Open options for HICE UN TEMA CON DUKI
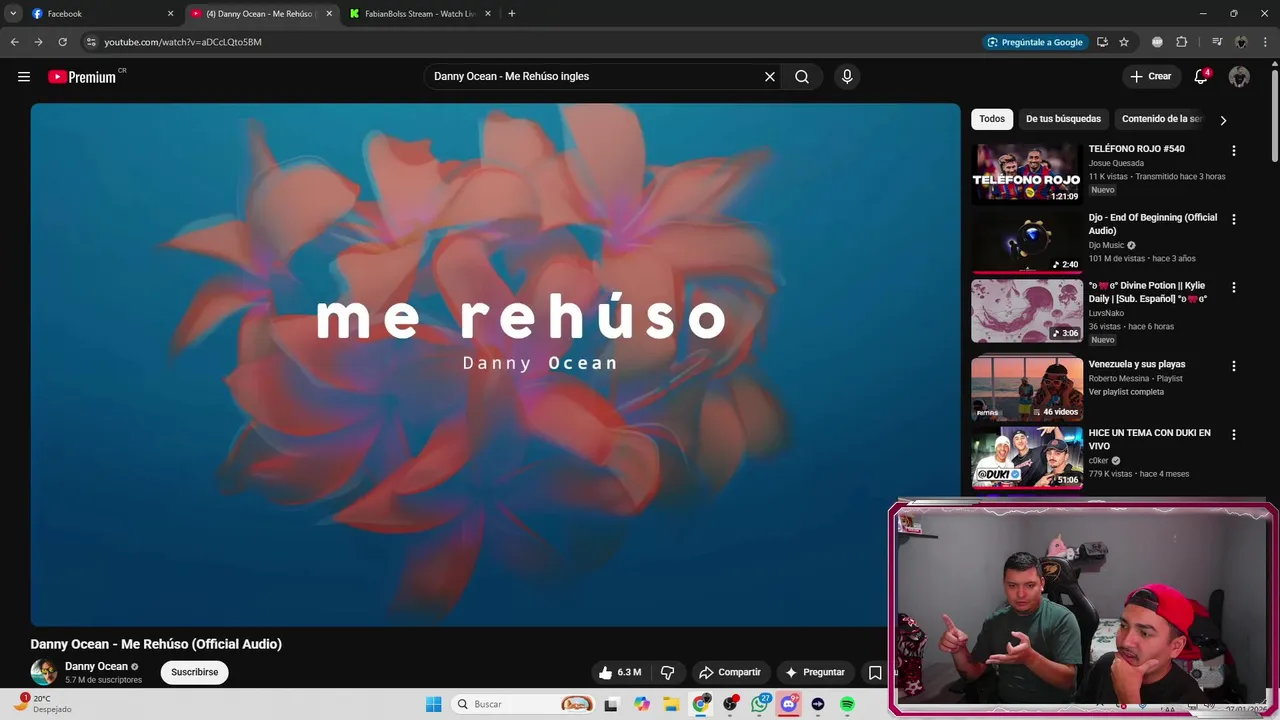 coord(1233,435)
